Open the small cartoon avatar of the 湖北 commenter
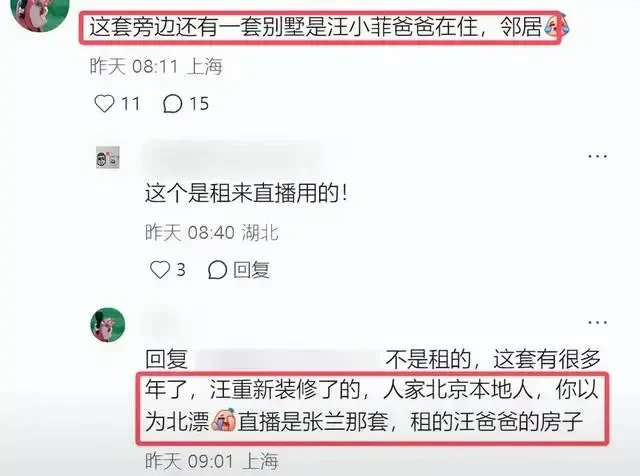 (108, 158)
